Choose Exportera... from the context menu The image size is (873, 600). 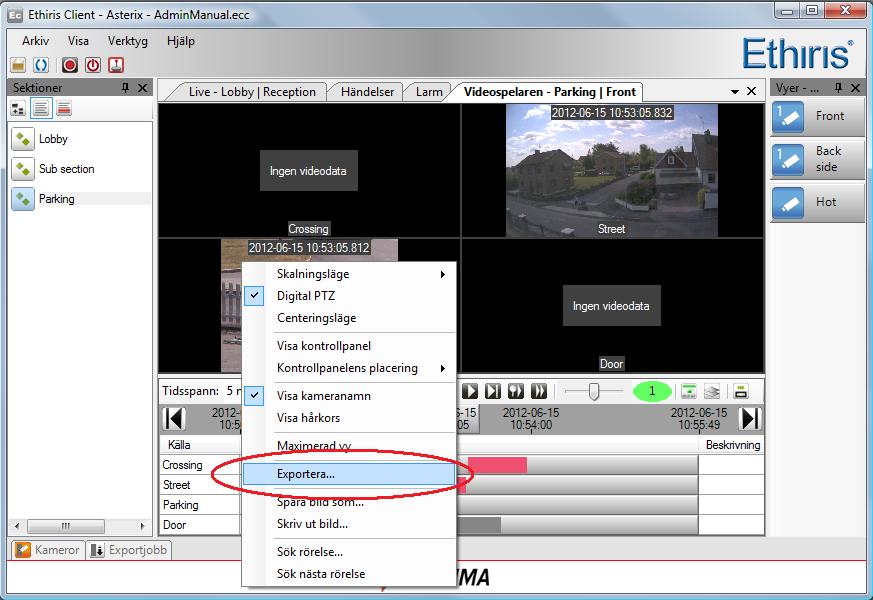click(349, 474)
